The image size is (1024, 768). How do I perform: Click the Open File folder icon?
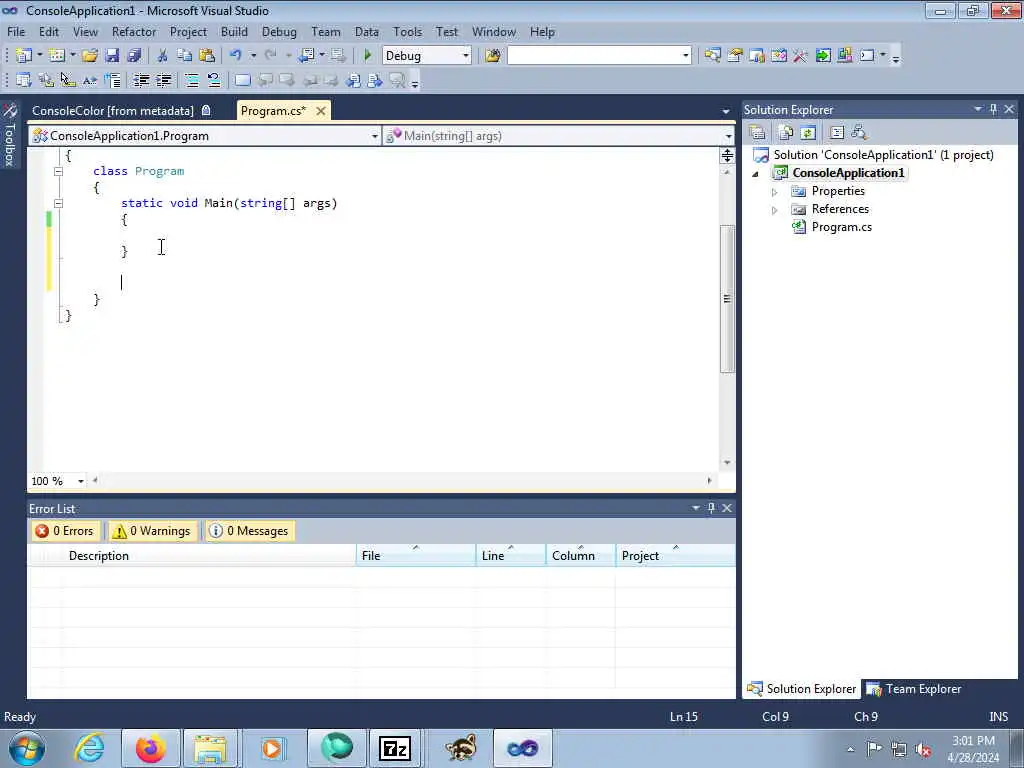(89, 56)
